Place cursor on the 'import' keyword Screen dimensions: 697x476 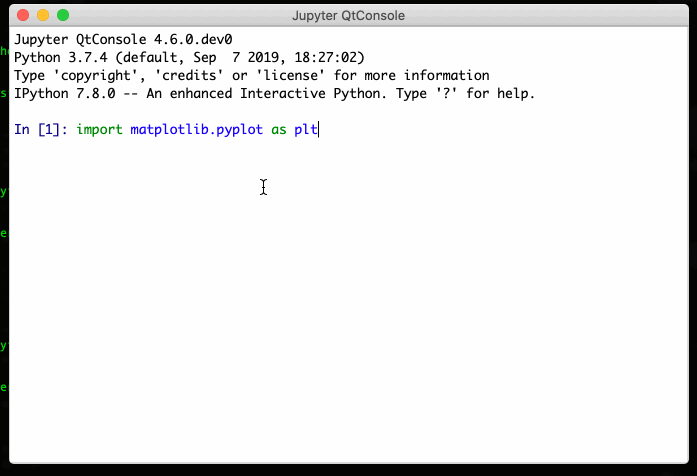click(100, 130)
